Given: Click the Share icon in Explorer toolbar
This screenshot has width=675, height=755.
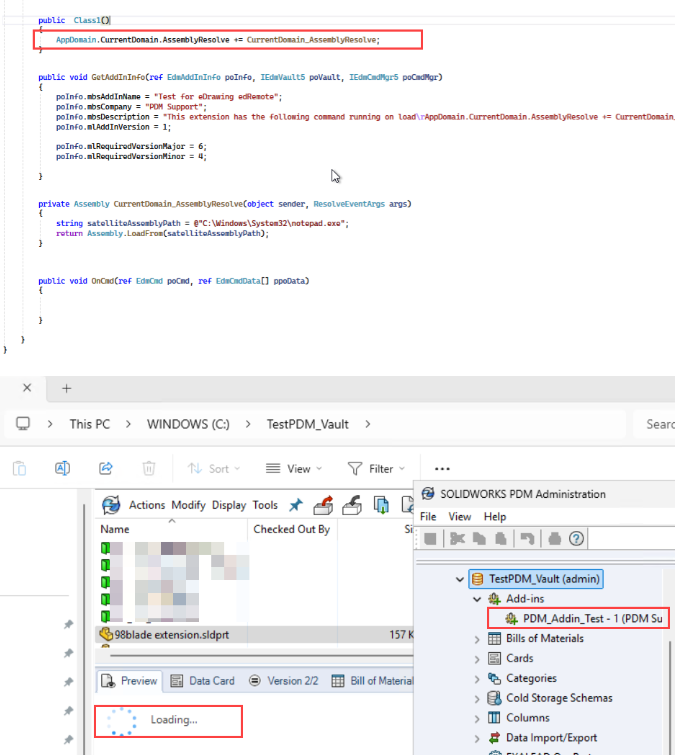Looking at the screenshot, I should pyautogui.click(x=106, y=468).
